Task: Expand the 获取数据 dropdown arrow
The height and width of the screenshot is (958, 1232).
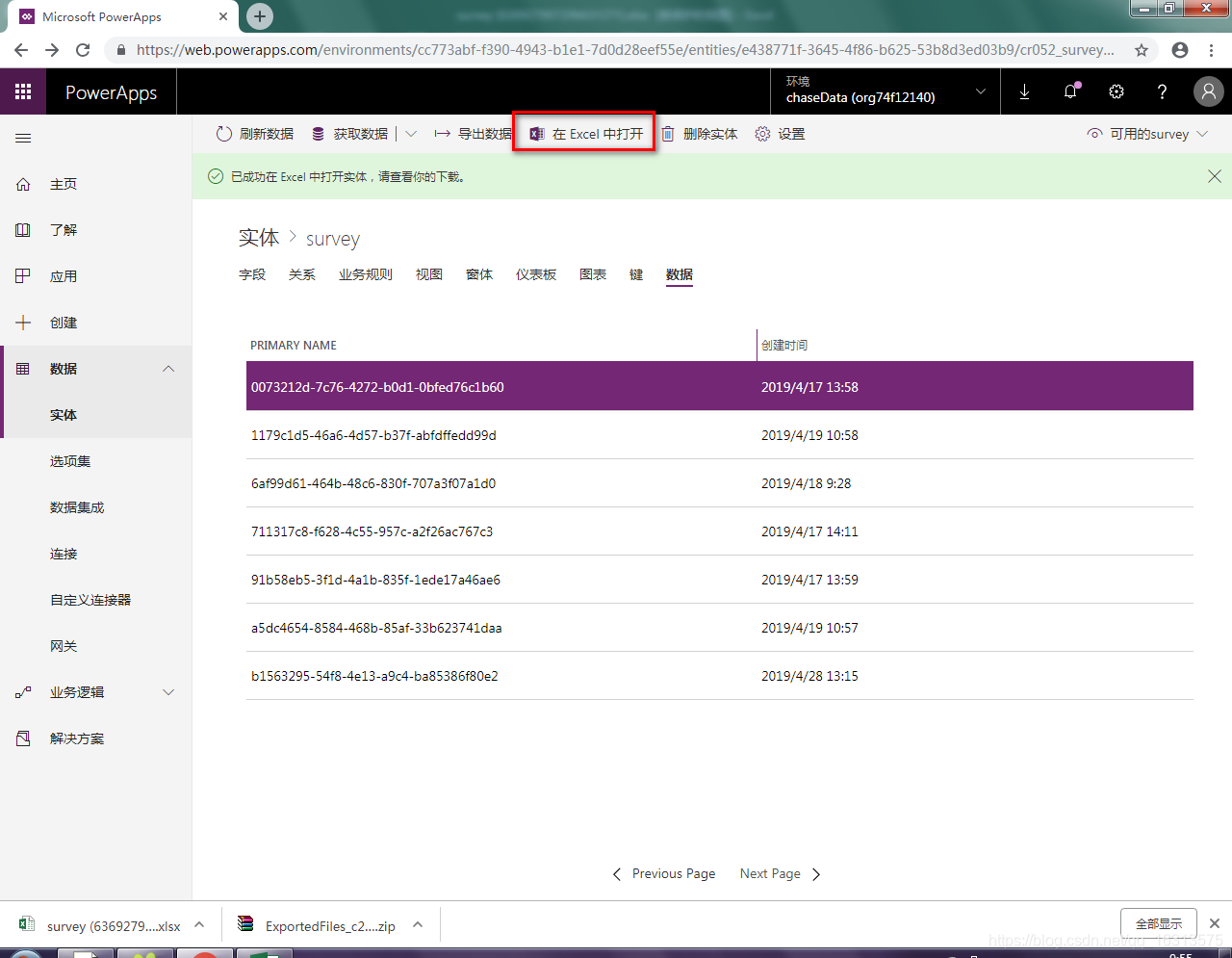Action: pos(411,134)
